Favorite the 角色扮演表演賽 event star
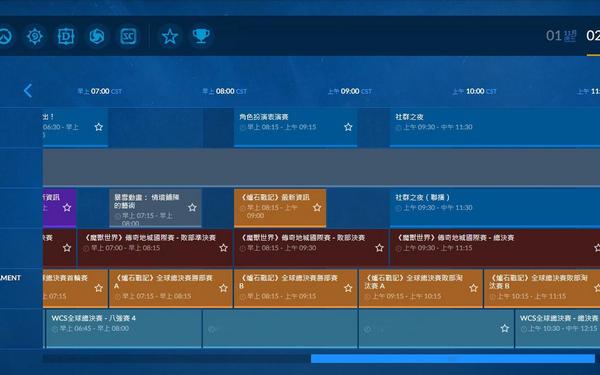 pyautogui.click(x=348, y=127)
